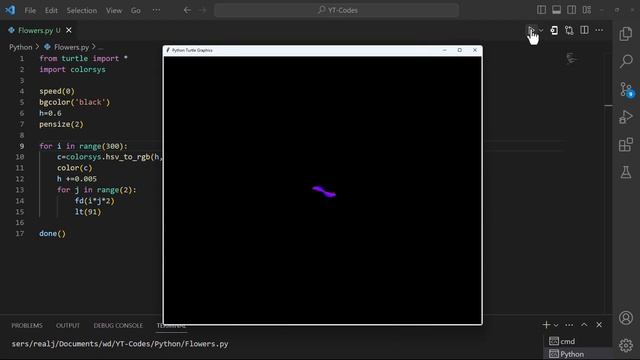Viewport: 640px width, 360px height.
Task: Click the VS Code logo icon
Action: 10,10
